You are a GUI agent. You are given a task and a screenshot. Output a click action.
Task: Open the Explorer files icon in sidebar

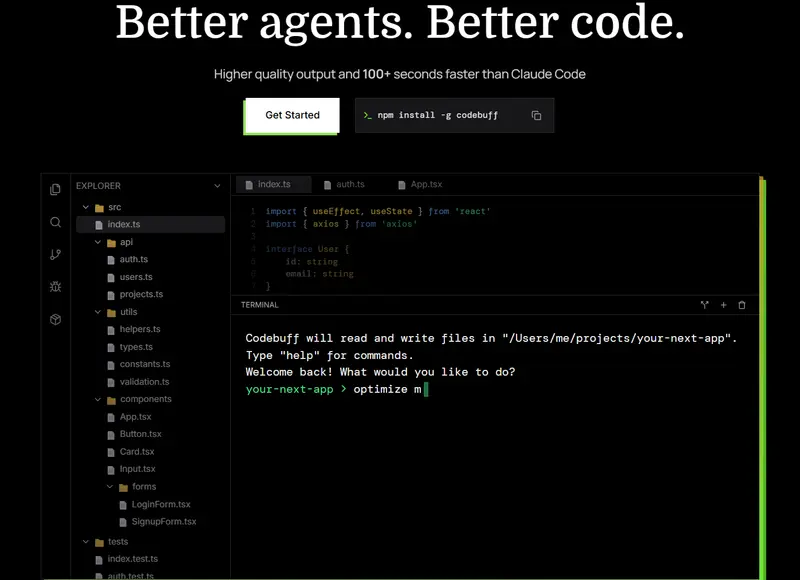[56, 190]
